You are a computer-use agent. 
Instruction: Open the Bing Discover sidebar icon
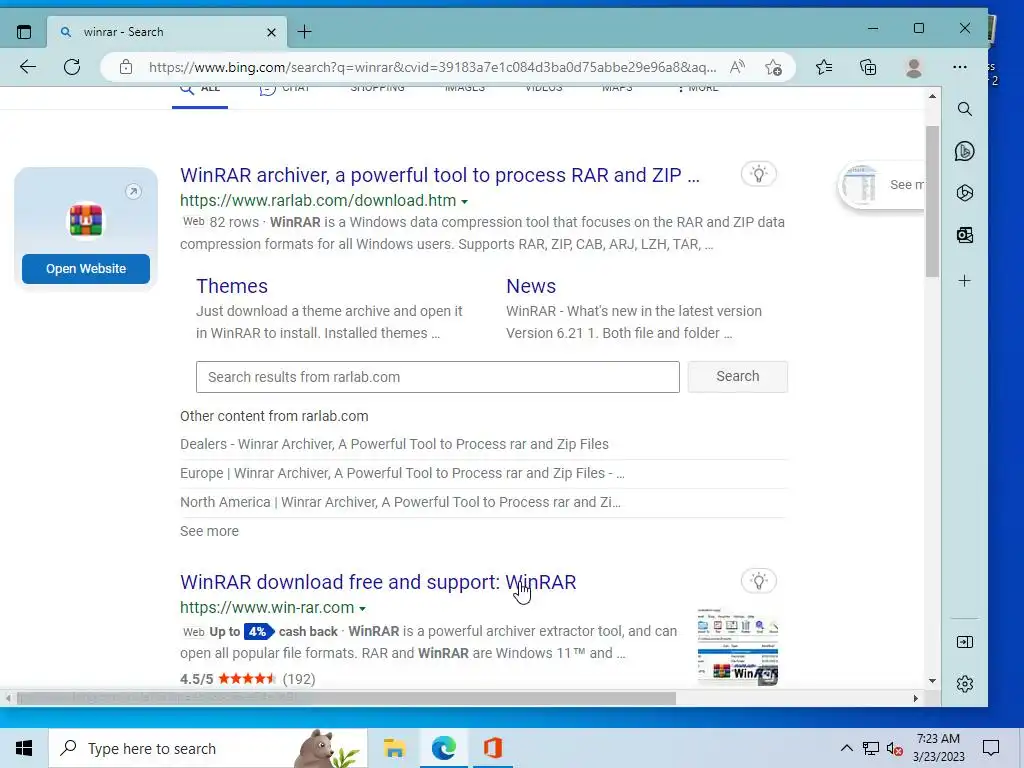click(965, 152)
